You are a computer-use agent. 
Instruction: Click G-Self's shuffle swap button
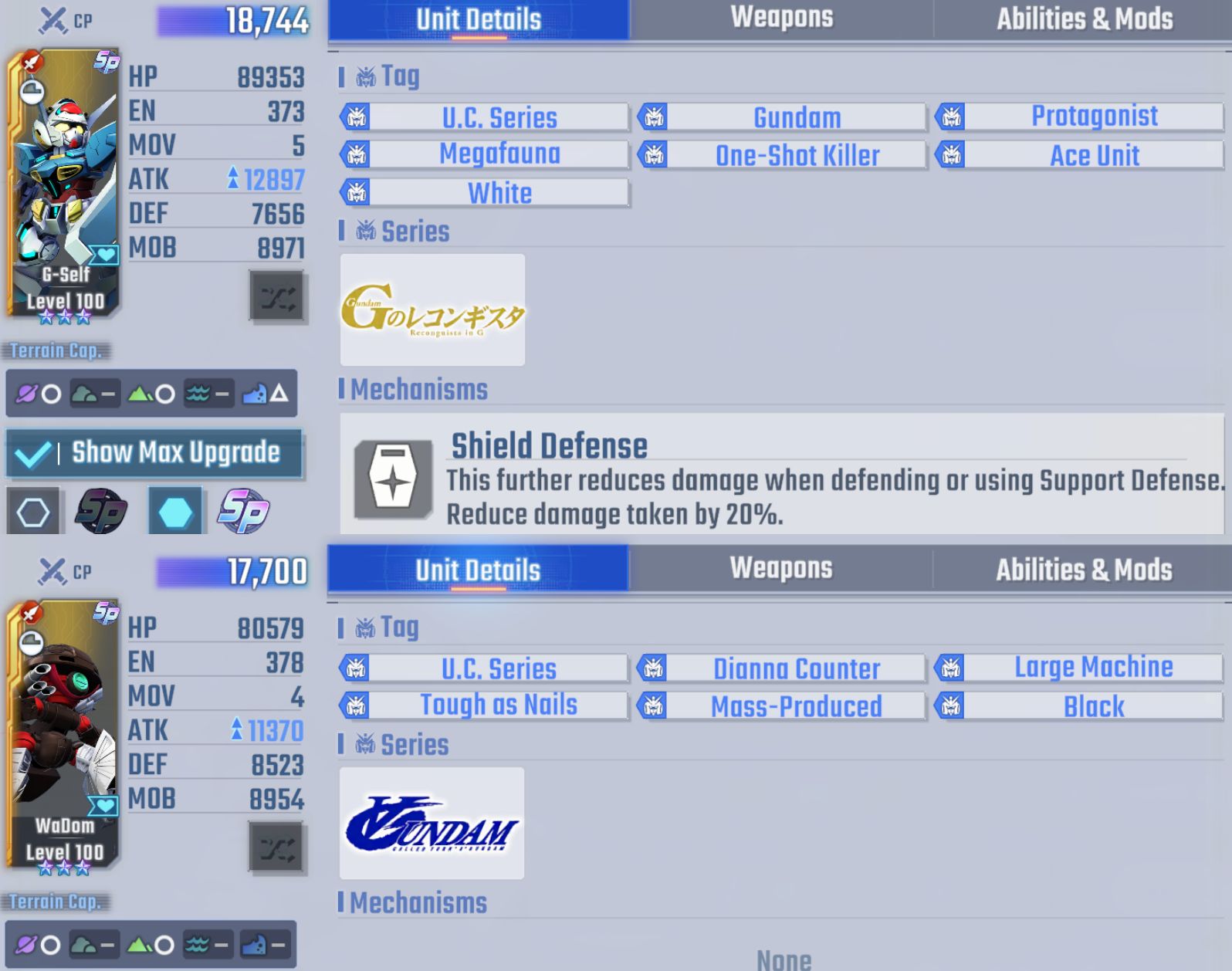click(276, 296)
